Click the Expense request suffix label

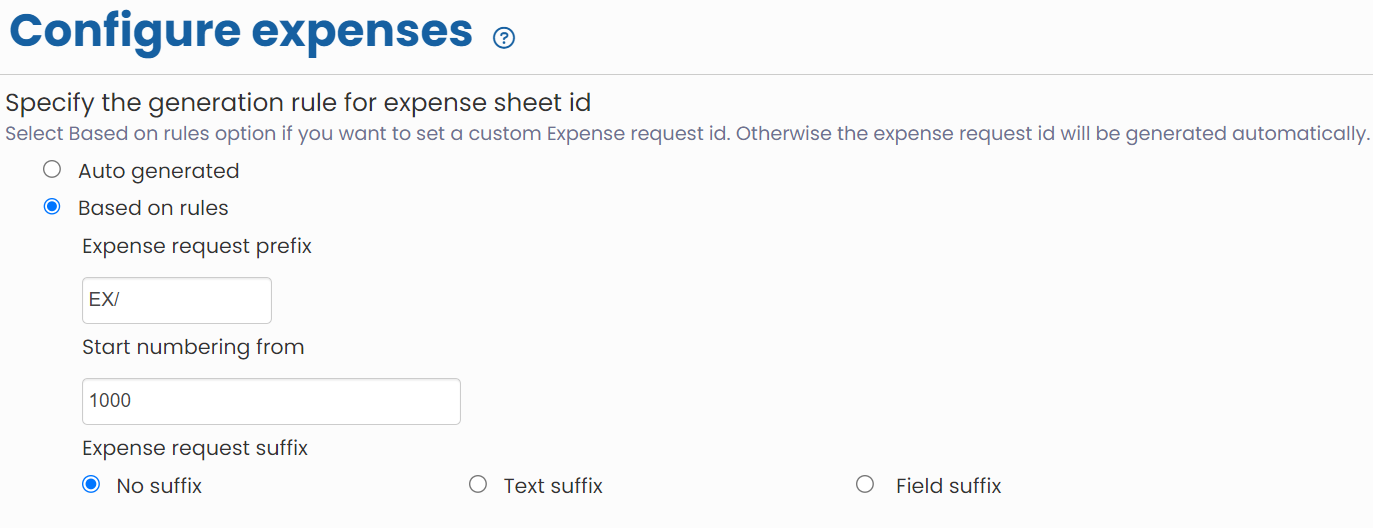tap(195, 447)
